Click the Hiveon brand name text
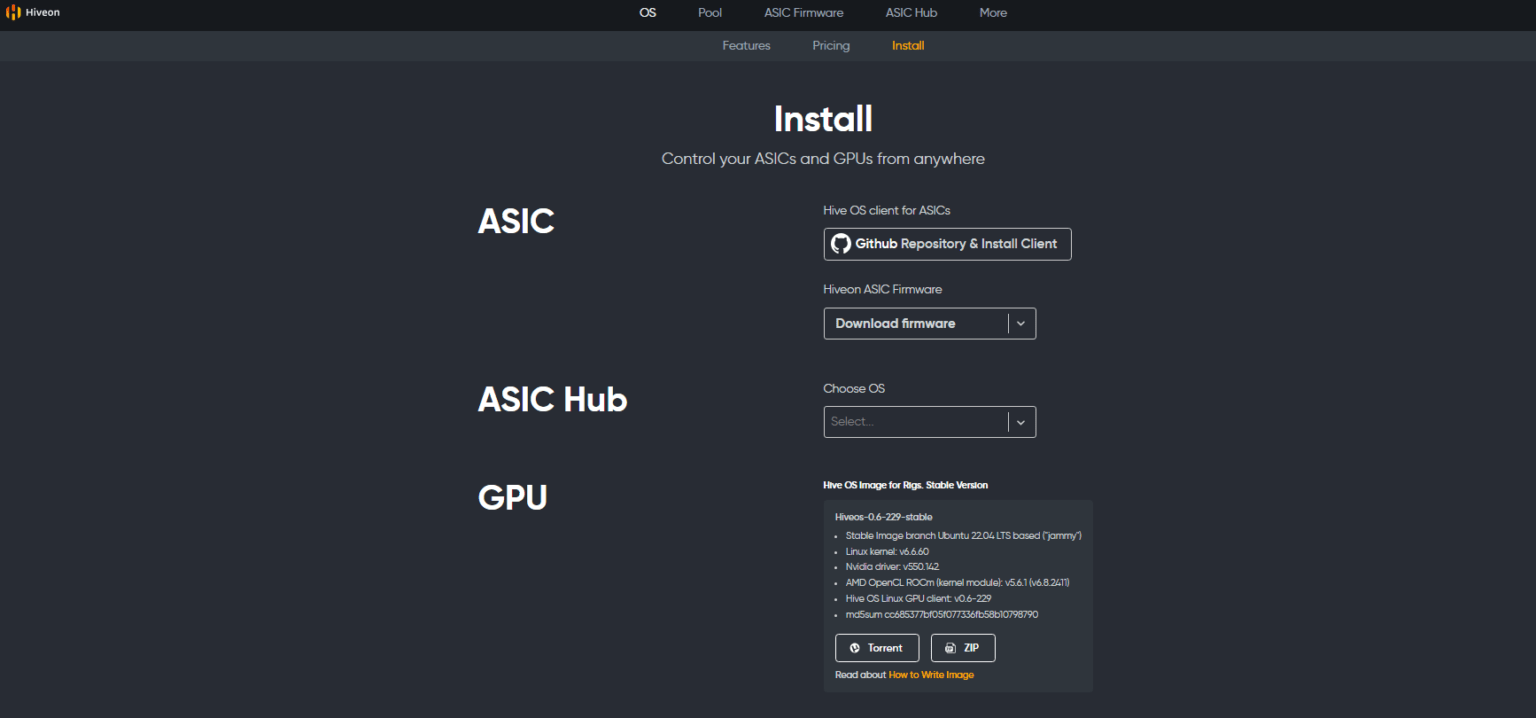1536x718 pixels. coord(43,13)
